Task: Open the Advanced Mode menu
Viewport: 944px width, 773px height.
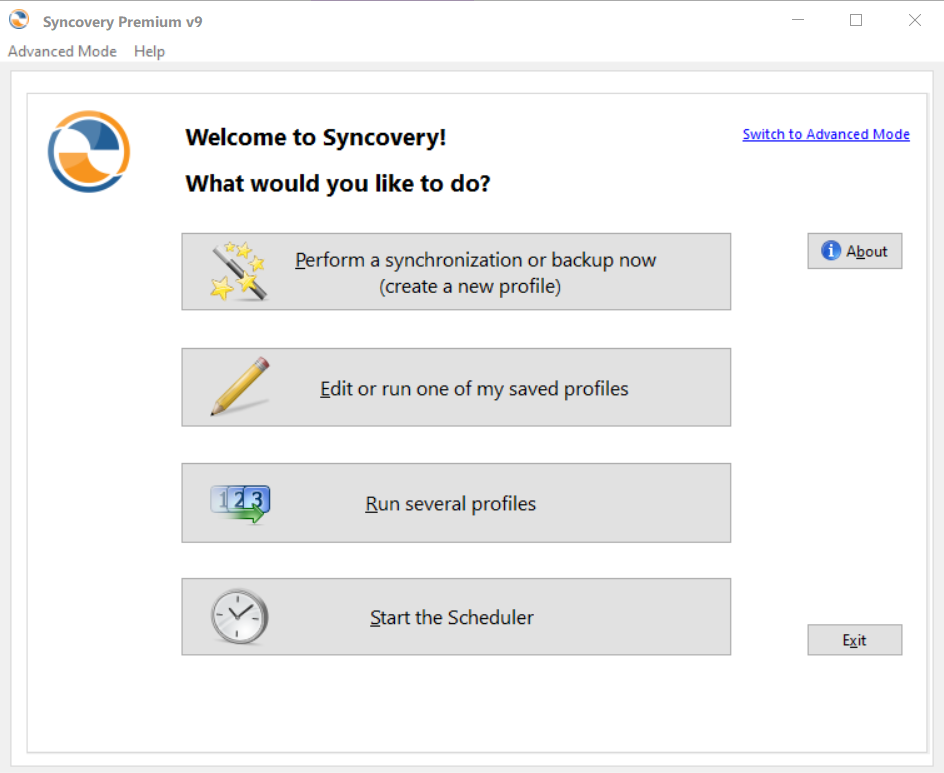Action: click(62, 51)
